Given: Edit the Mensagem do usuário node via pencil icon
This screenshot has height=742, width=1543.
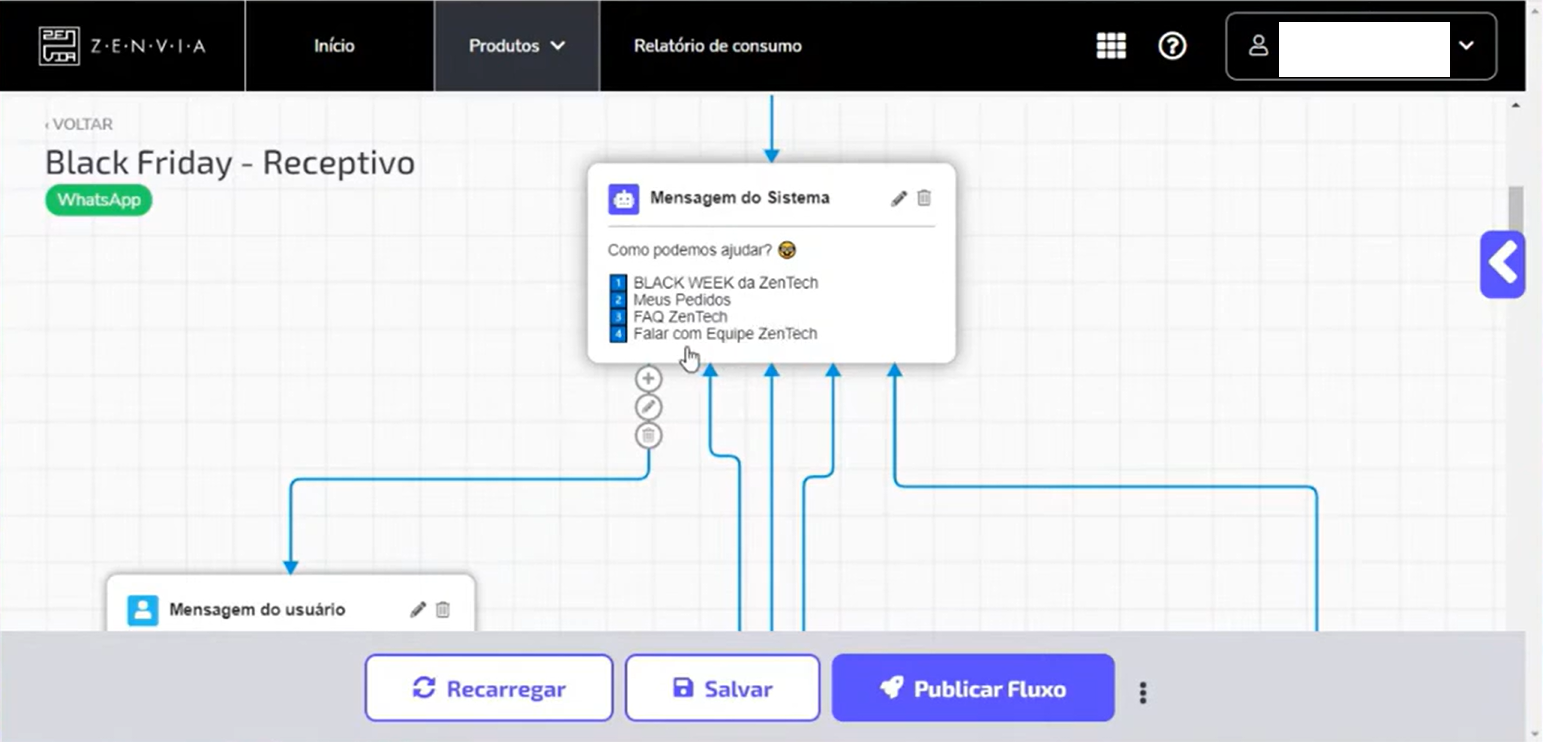Looking at the screenshot, I should pos(418,609).
